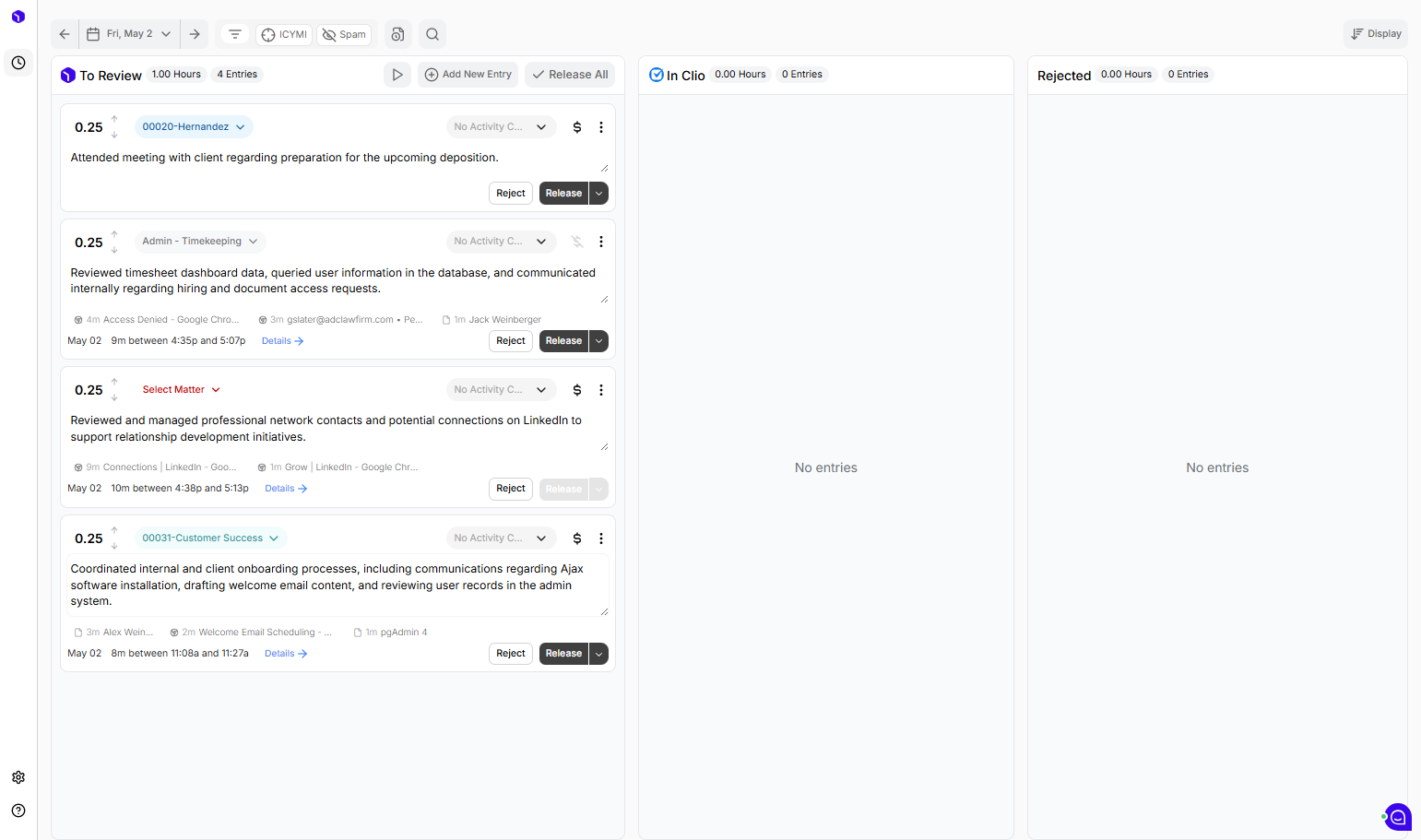Open the Admin - Timekeeping matter dropdown
The width and height of the screenshot is (1421, 840).
(200, 242)
